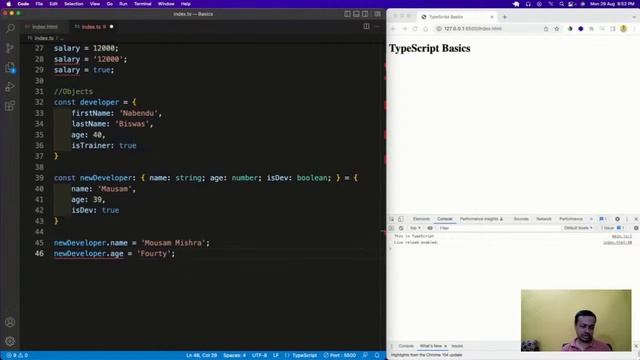Open the Terminal menu
Image resolution: width=640 pixels, height=360 pixels.
[142, 4]
